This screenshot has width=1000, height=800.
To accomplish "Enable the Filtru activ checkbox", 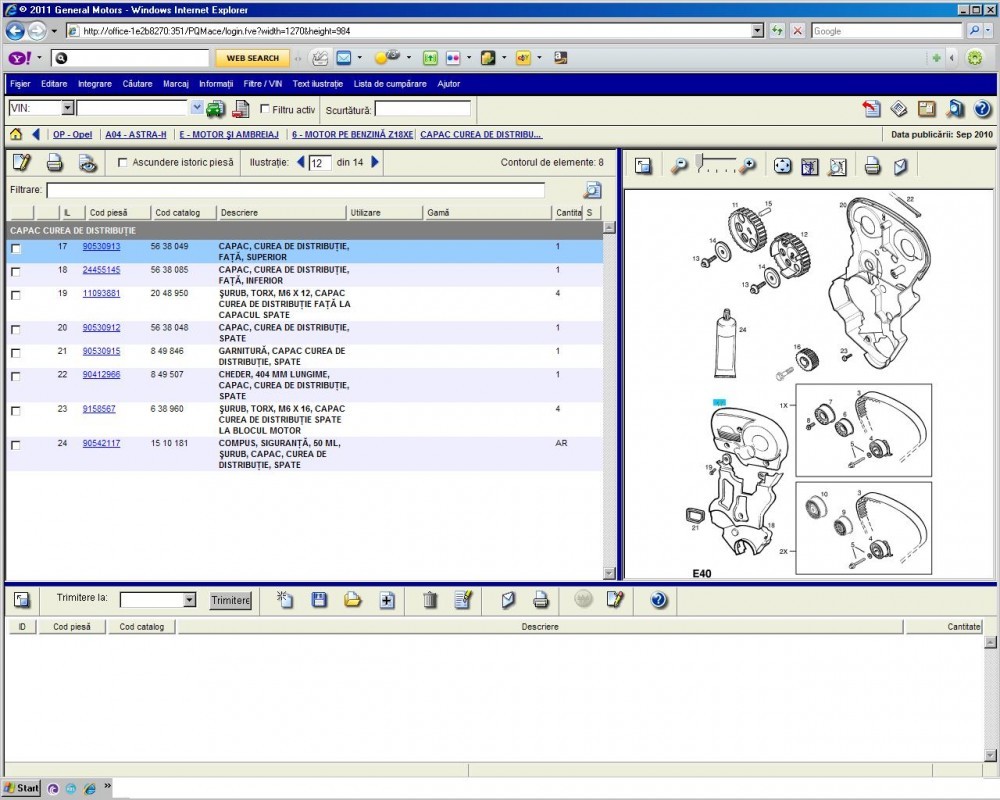I will click(265, 109).
